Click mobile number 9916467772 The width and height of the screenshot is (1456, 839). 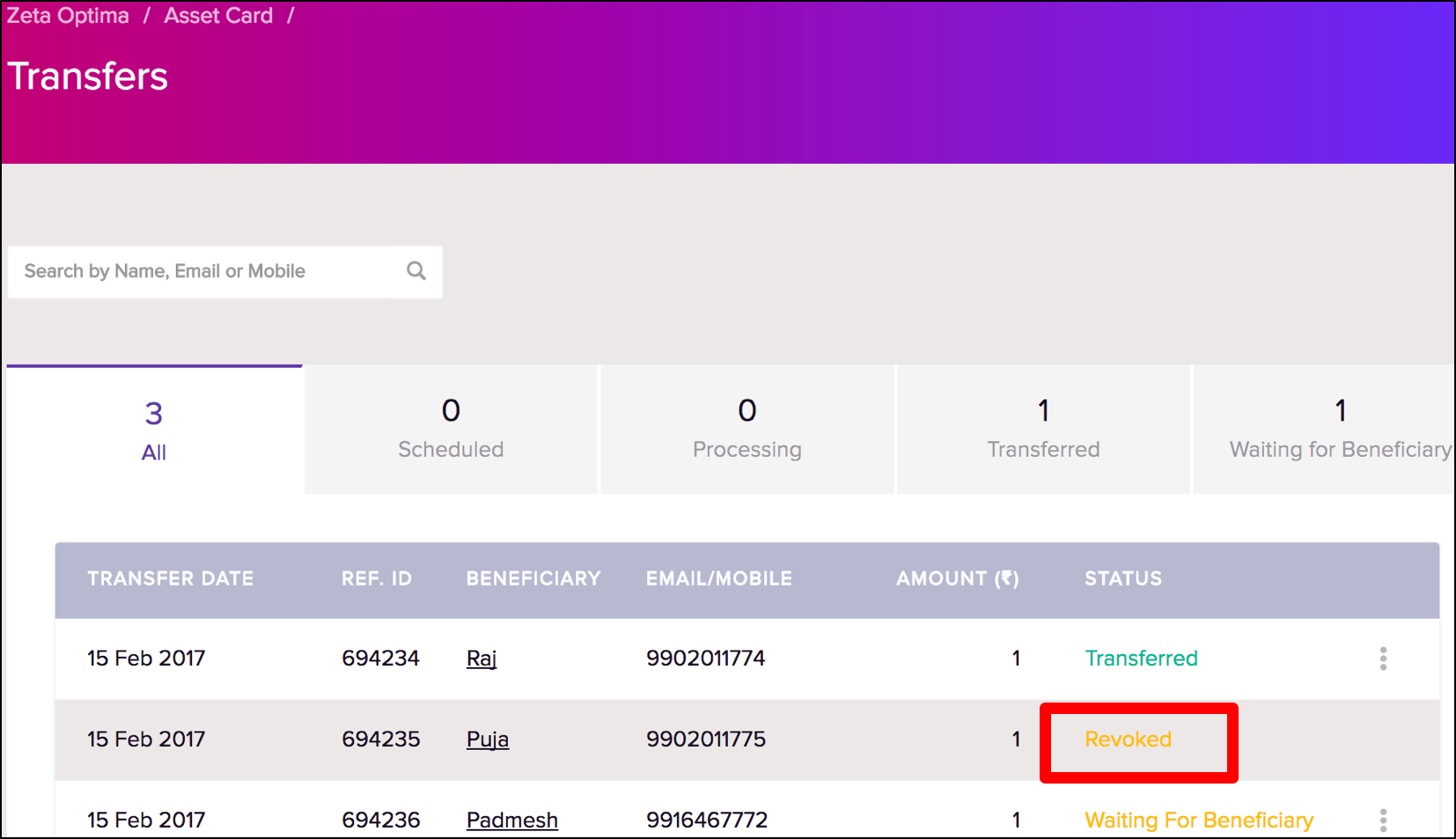tap(707, 821)
